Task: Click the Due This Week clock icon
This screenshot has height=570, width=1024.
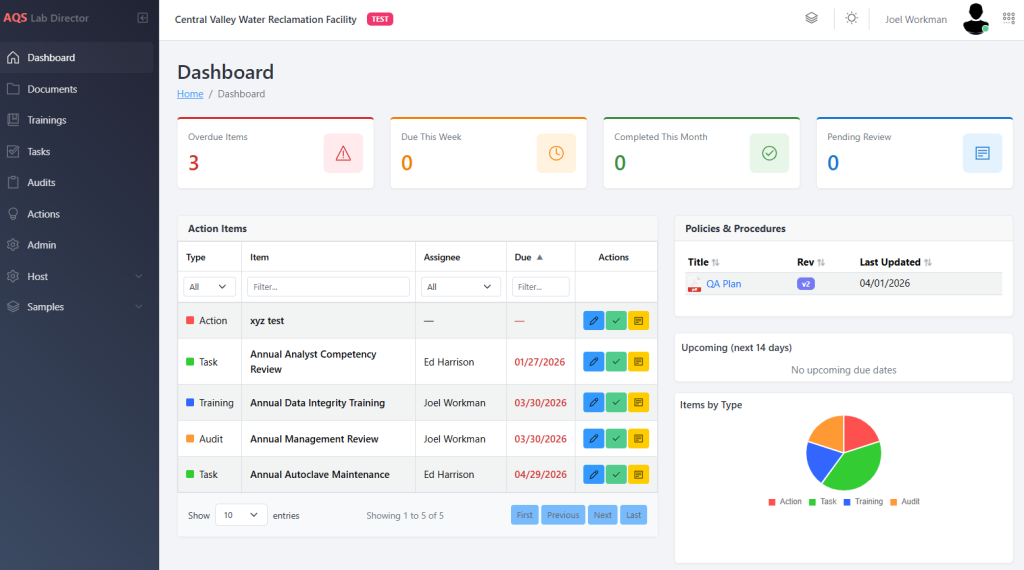Action: click(556, 153)
